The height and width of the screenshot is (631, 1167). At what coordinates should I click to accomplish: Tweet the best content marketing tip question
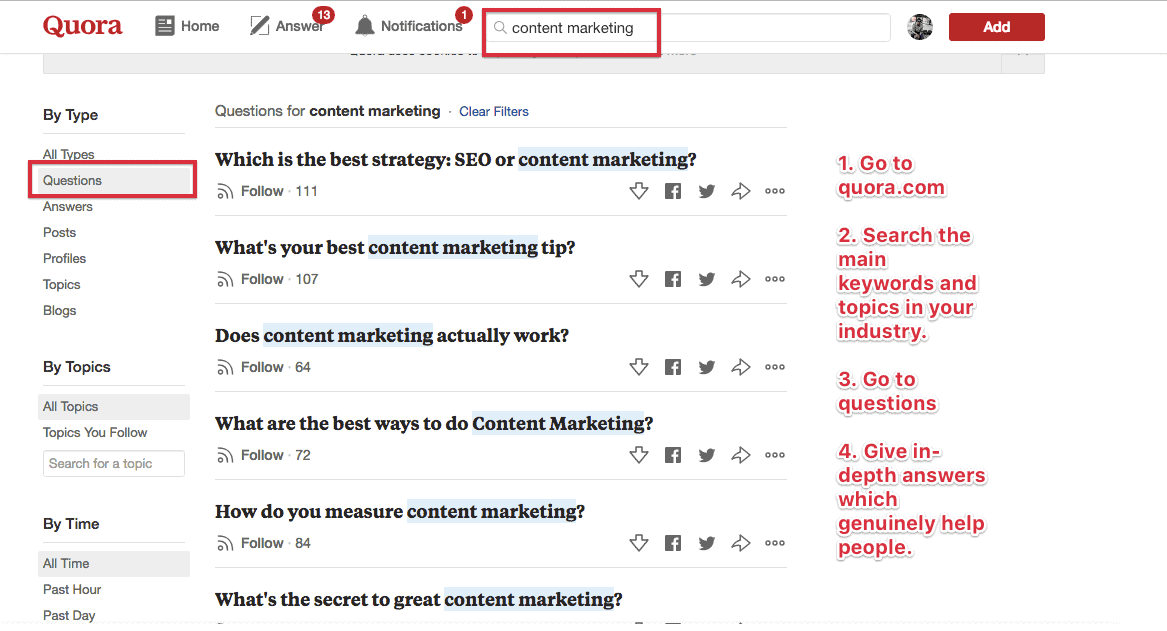point(707,279)
